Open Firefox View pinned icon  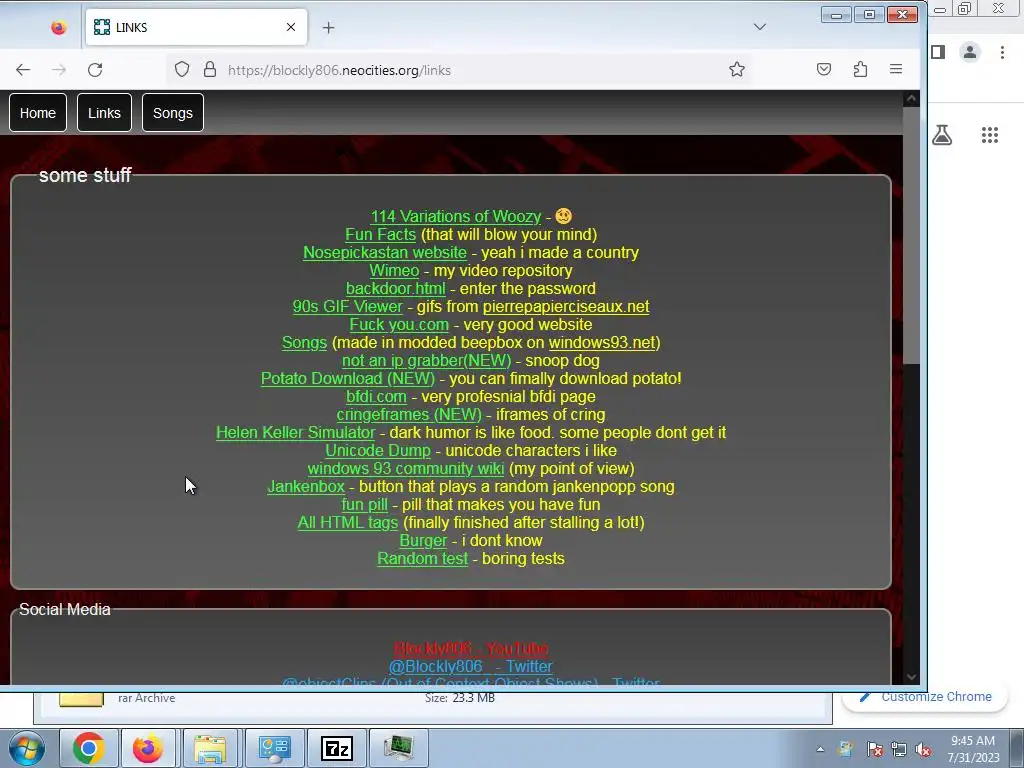59,27
